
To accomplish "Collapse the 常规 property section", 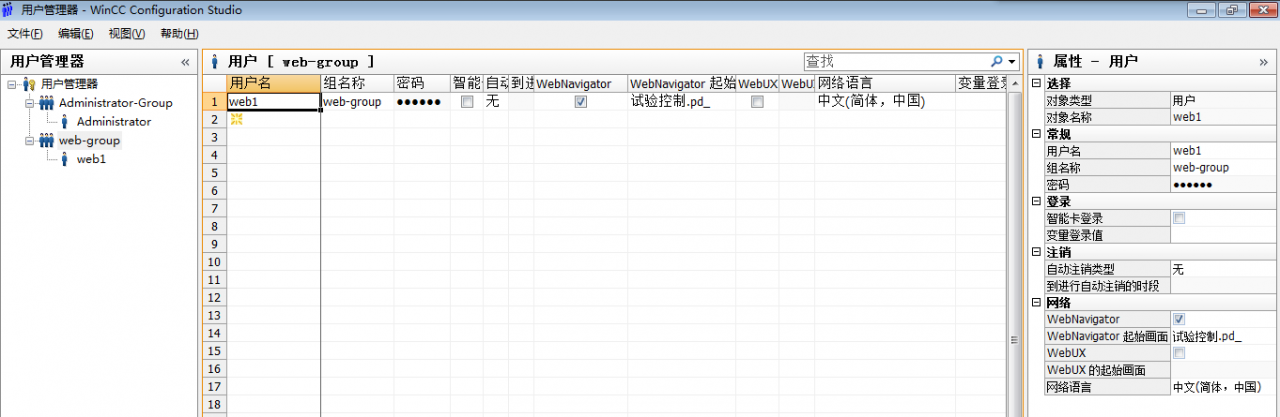I will (x=1037, y=134).
